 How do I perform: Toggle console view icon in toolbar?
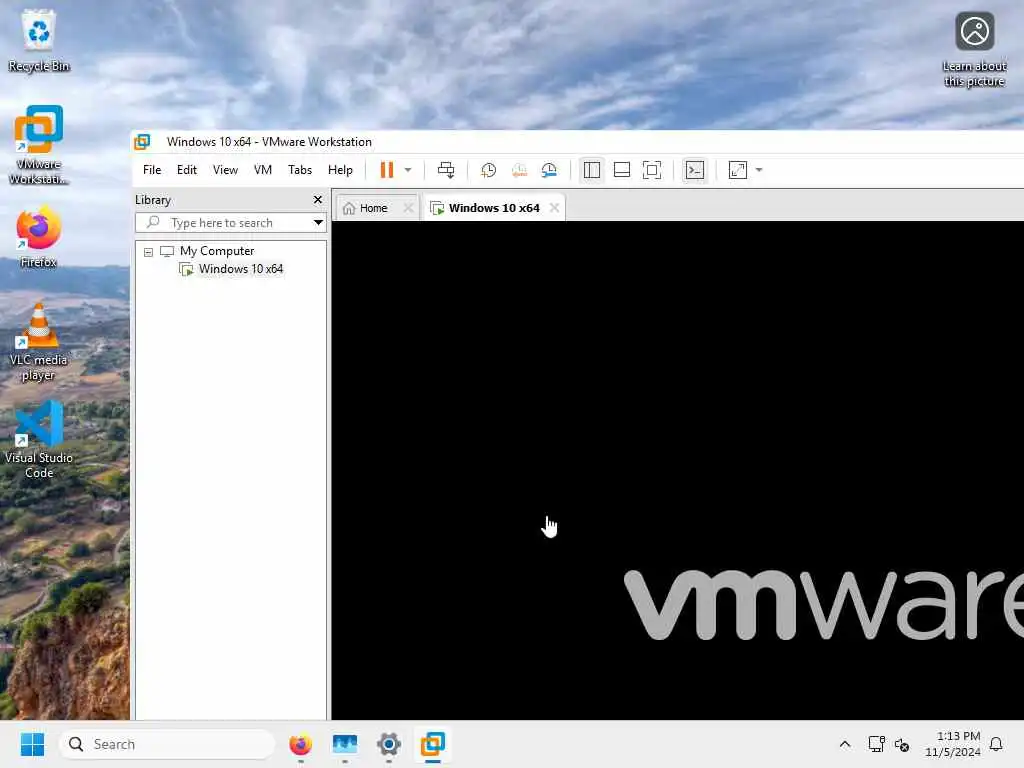694,170
